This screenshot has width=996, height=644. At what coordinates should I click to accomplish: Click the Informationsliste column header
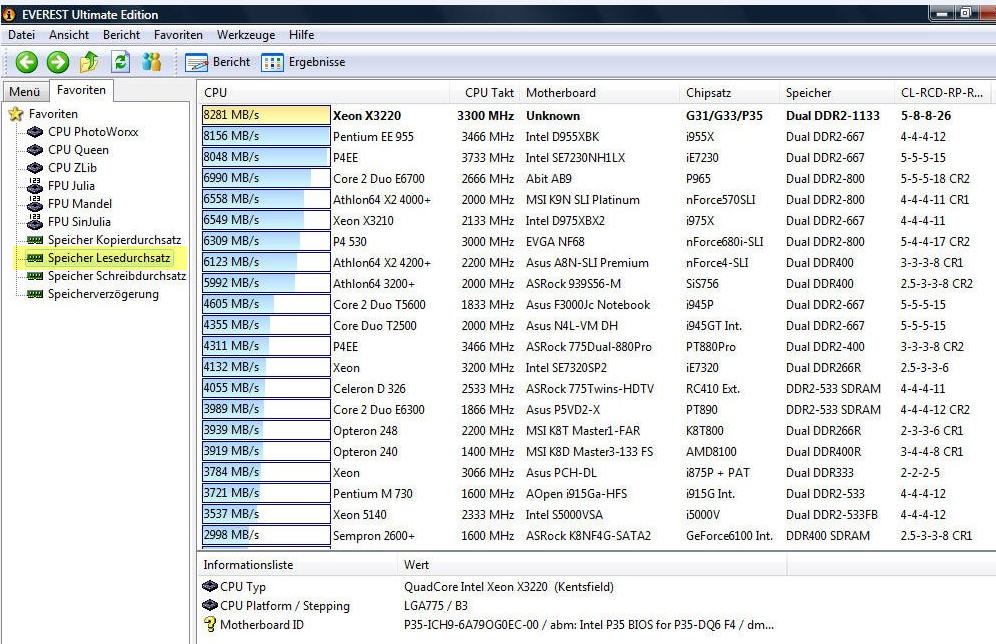(298, 565)
